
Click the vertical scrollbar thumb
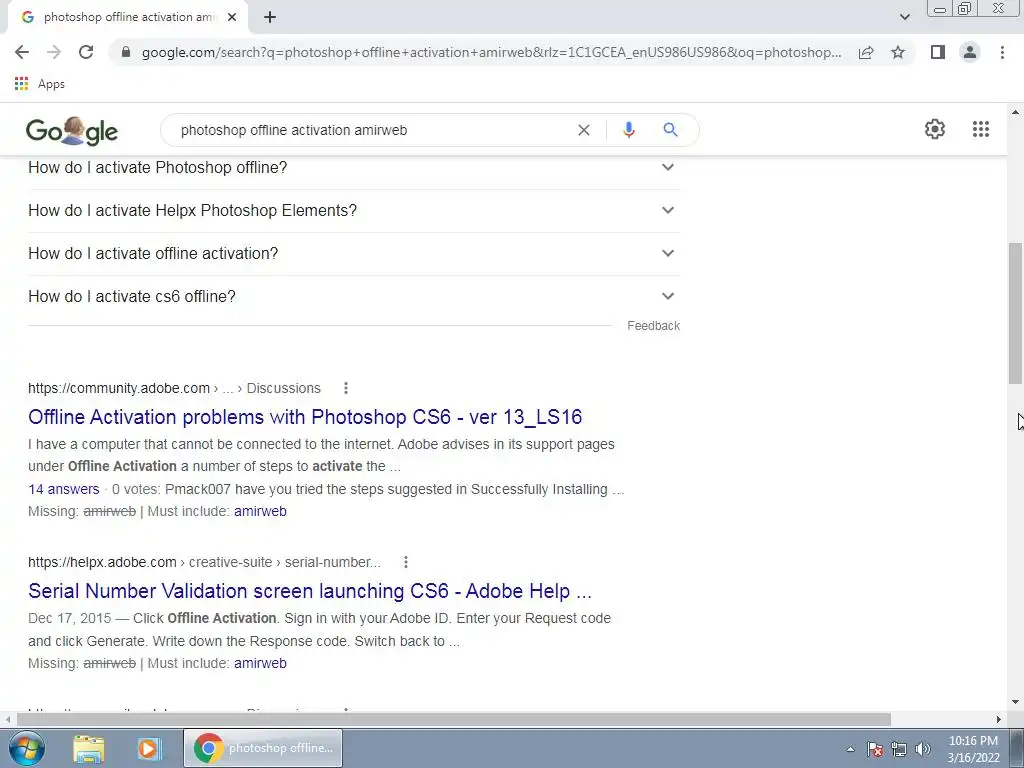click(x=1016, y=313)
